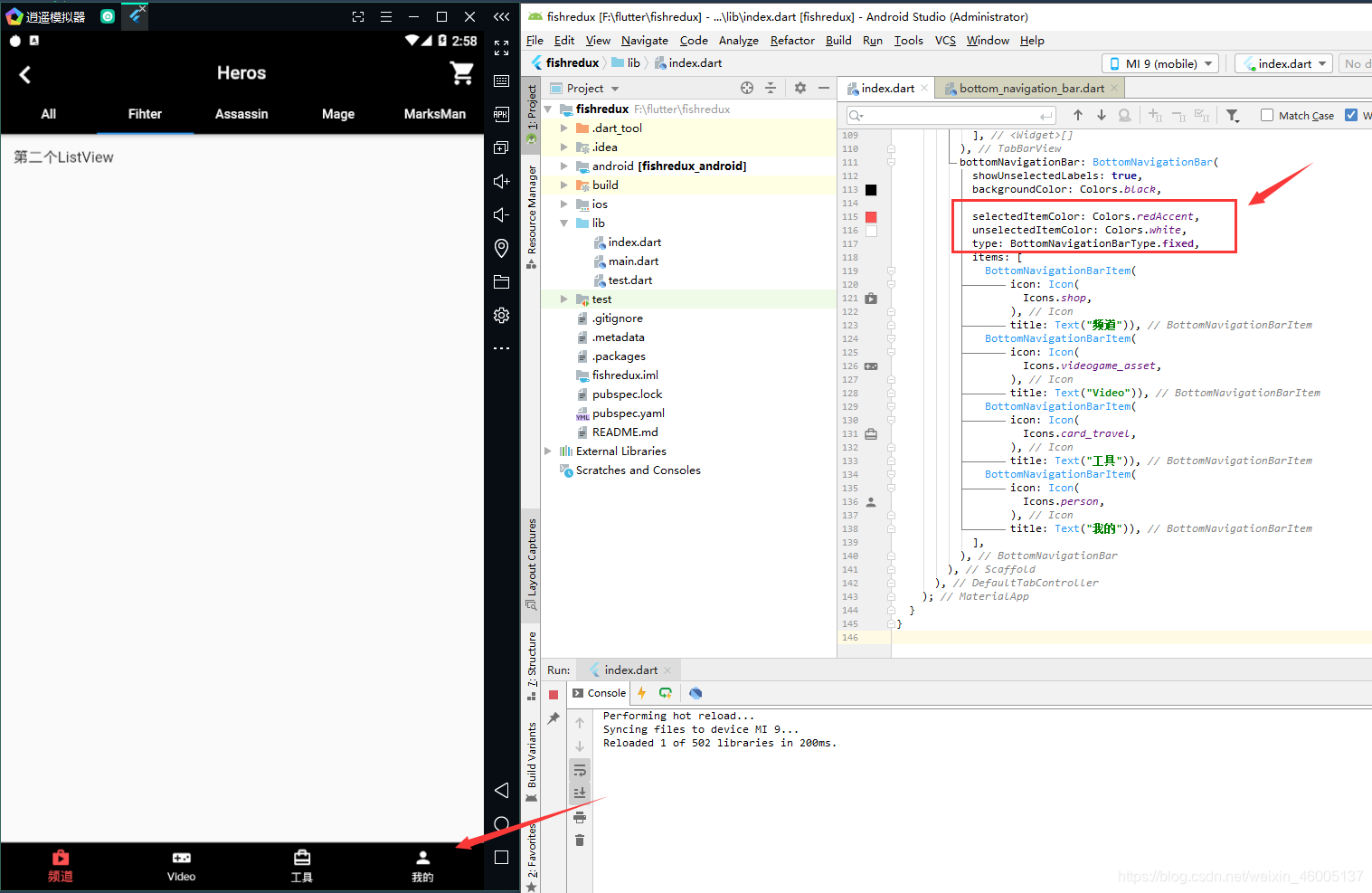Image resolution: width=1372 pixels, height=893 pixels.
Task: Open MI 9 (mobile) device dropdown
Action: (x=1160, y=63)
